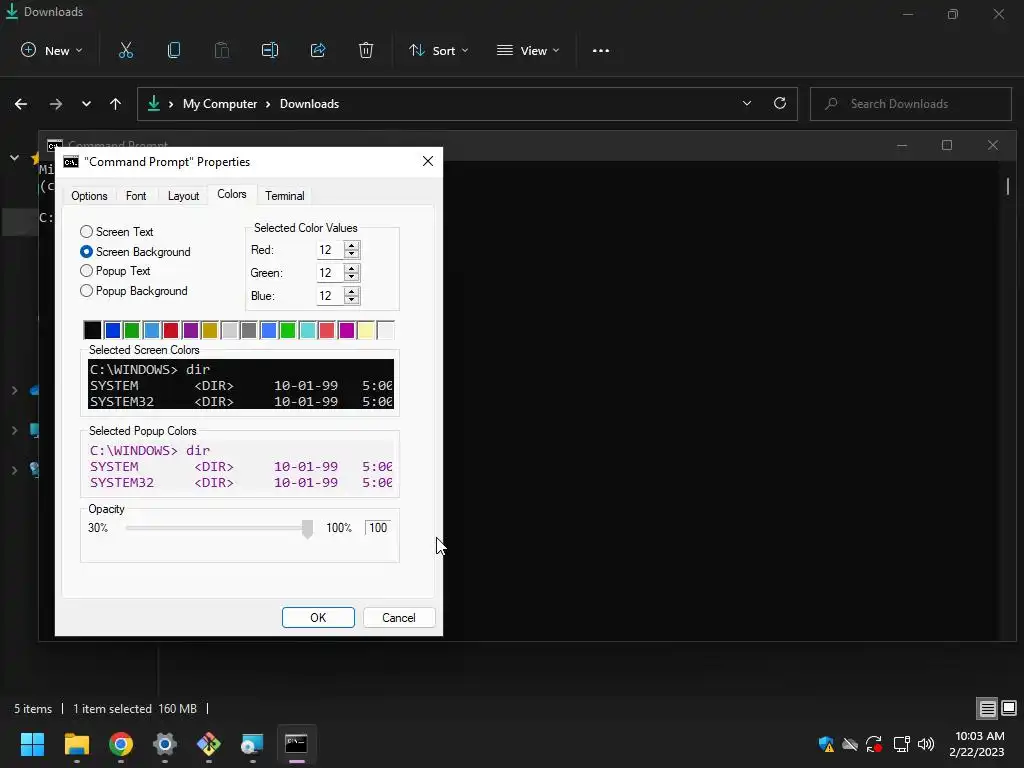Click the Rename icon in Explorer toolbar
Image resolution: width=1024 pixels, height=768 pixels.
(x=270, y=50)
